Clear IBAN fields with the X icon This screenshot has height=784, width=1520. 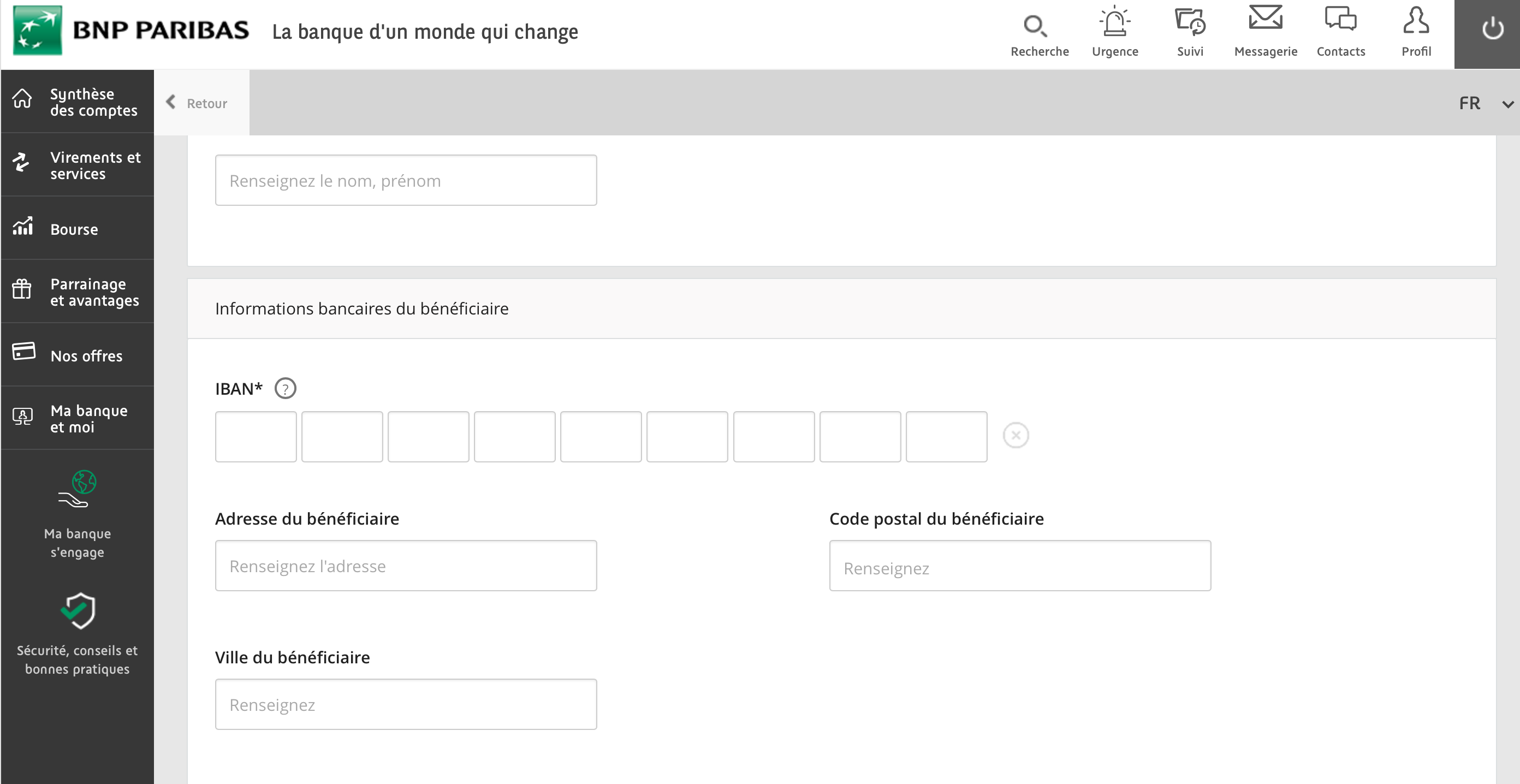[x=1016, y=436]
